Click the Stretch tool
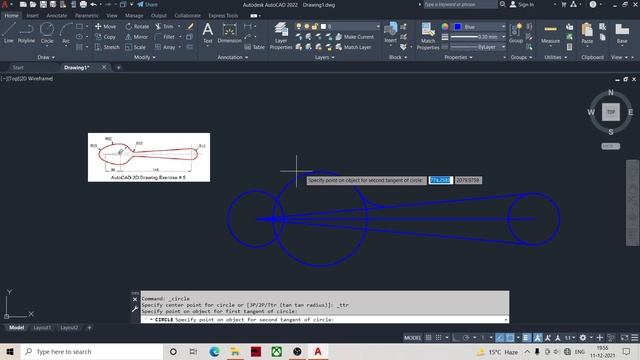The height and width of the screenshot is (360, 640). click(x=107, y=47)
